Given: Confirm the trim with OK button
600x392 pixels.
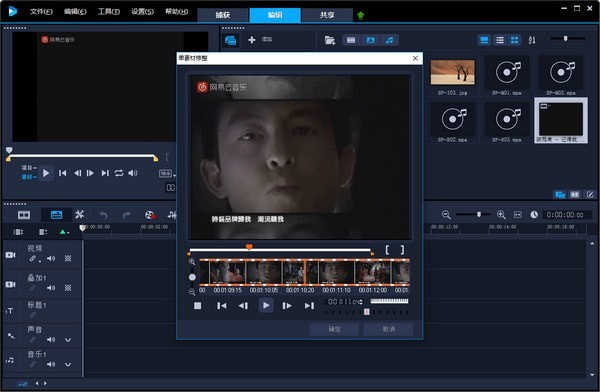Looking at the screenshot, I should (x=334, y=329).
